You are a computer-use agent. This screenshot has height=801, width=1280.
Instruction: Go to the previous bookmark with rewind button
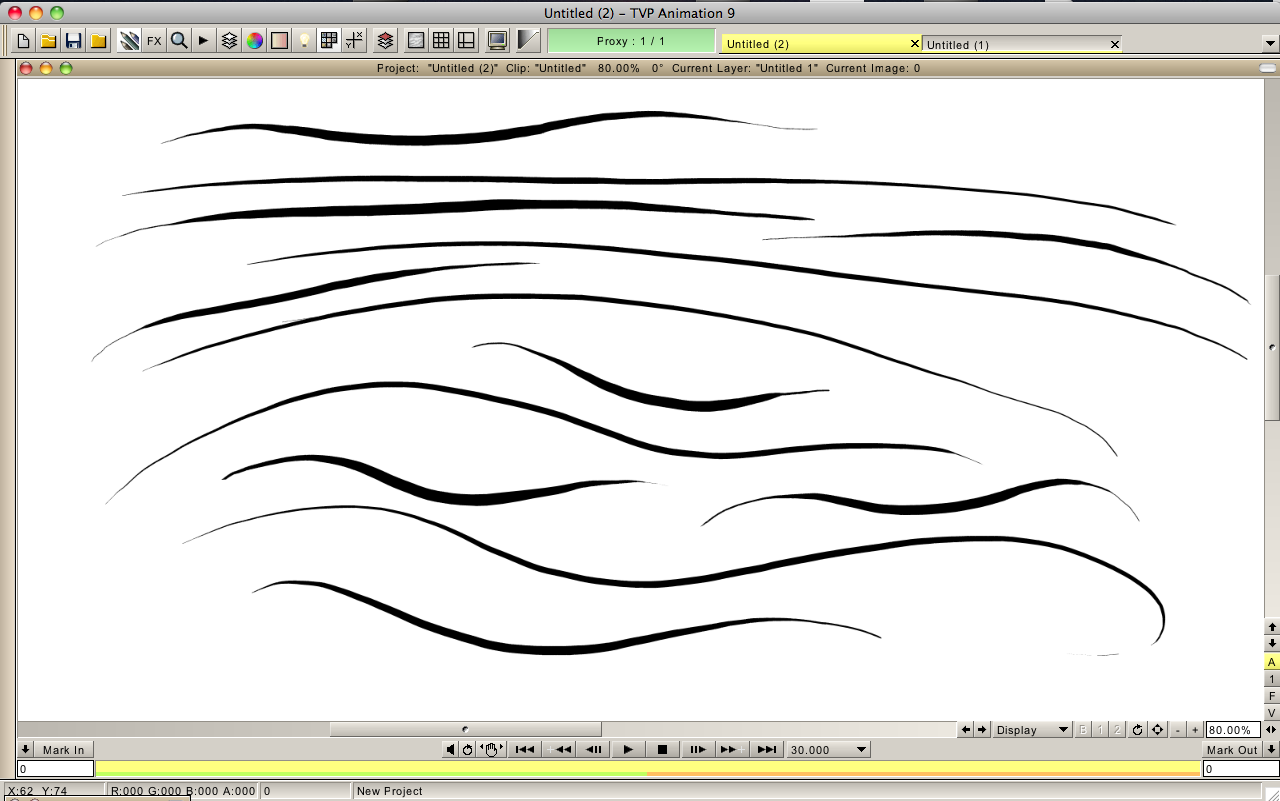(560, 750)
